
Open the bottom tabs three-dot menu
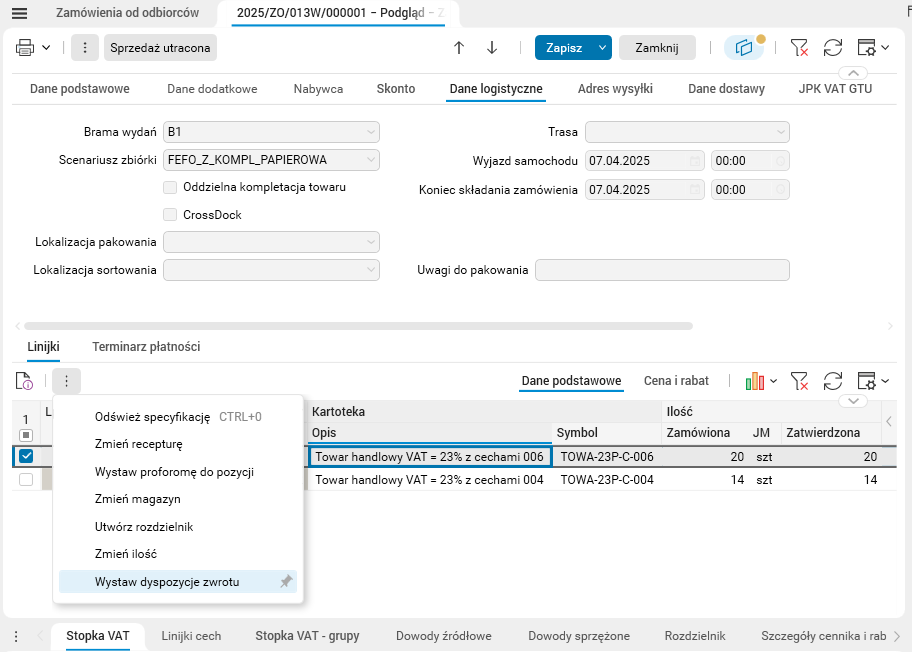tap(16, 636)
